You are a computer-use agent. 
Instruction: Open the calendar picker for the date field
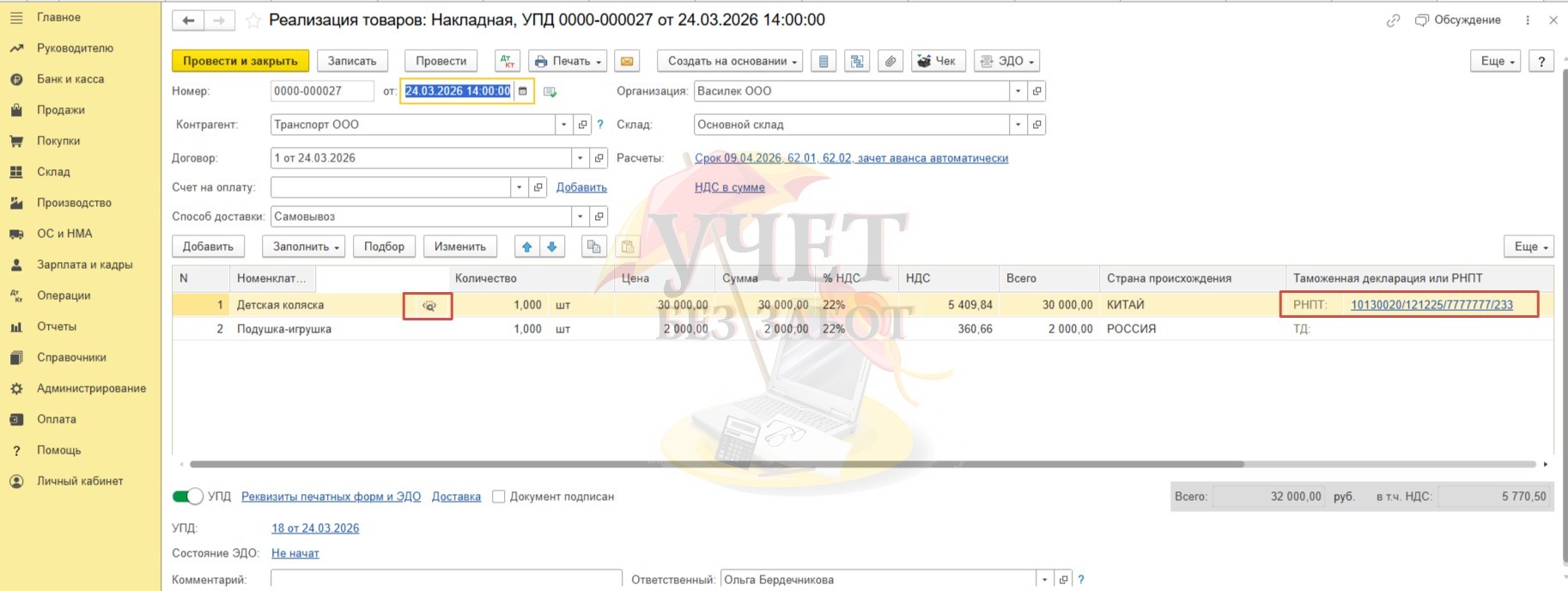523,91
